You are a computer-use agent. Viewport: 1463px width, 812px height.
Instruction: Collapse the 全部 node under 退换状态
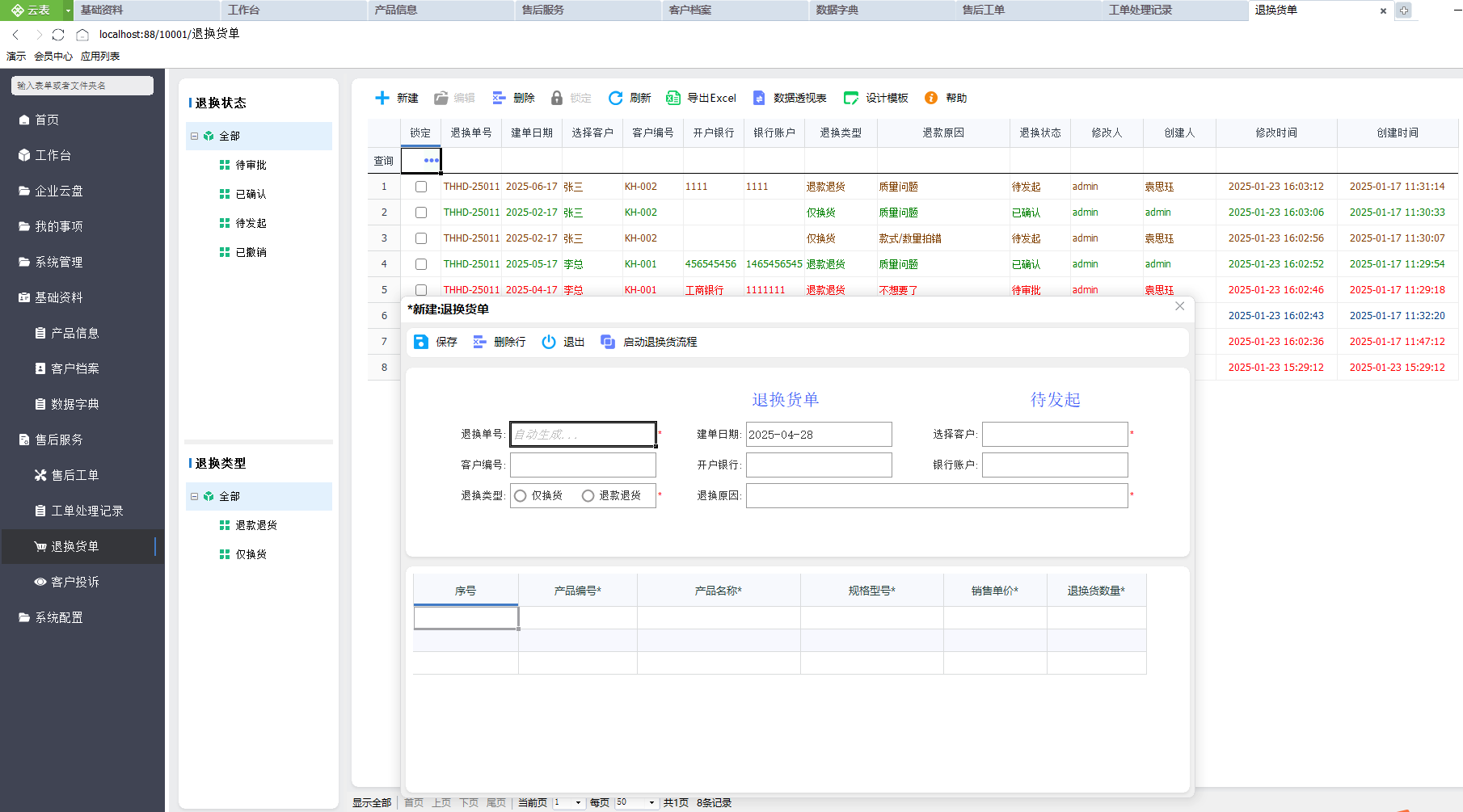coord(194,136)
